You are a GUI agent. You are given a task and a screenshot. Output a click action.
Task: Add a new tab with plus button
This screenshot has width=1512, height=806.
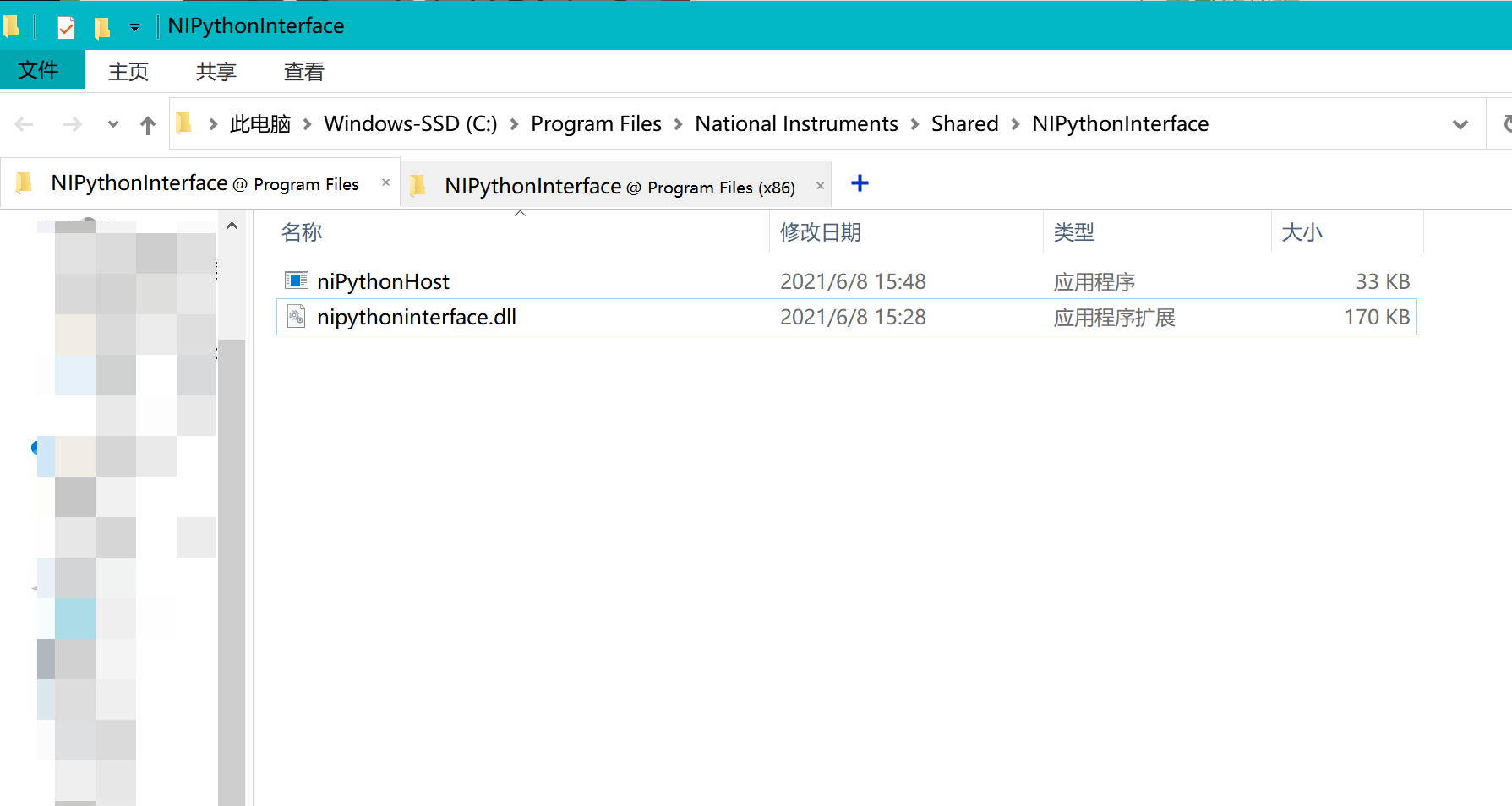[x=860, y=183]
